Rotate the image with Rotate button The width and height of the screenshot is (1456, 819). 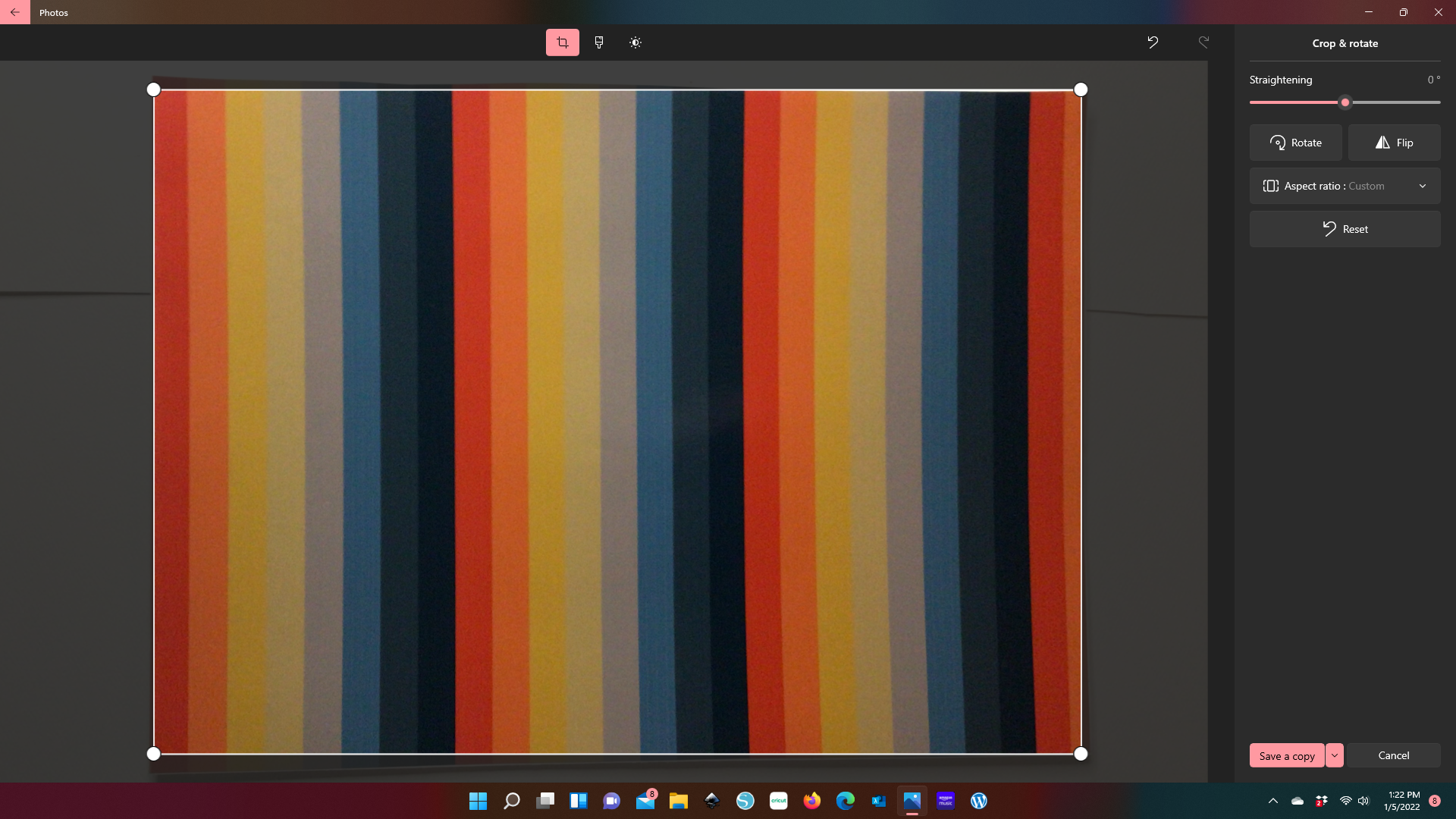(x=1295, y=143)
